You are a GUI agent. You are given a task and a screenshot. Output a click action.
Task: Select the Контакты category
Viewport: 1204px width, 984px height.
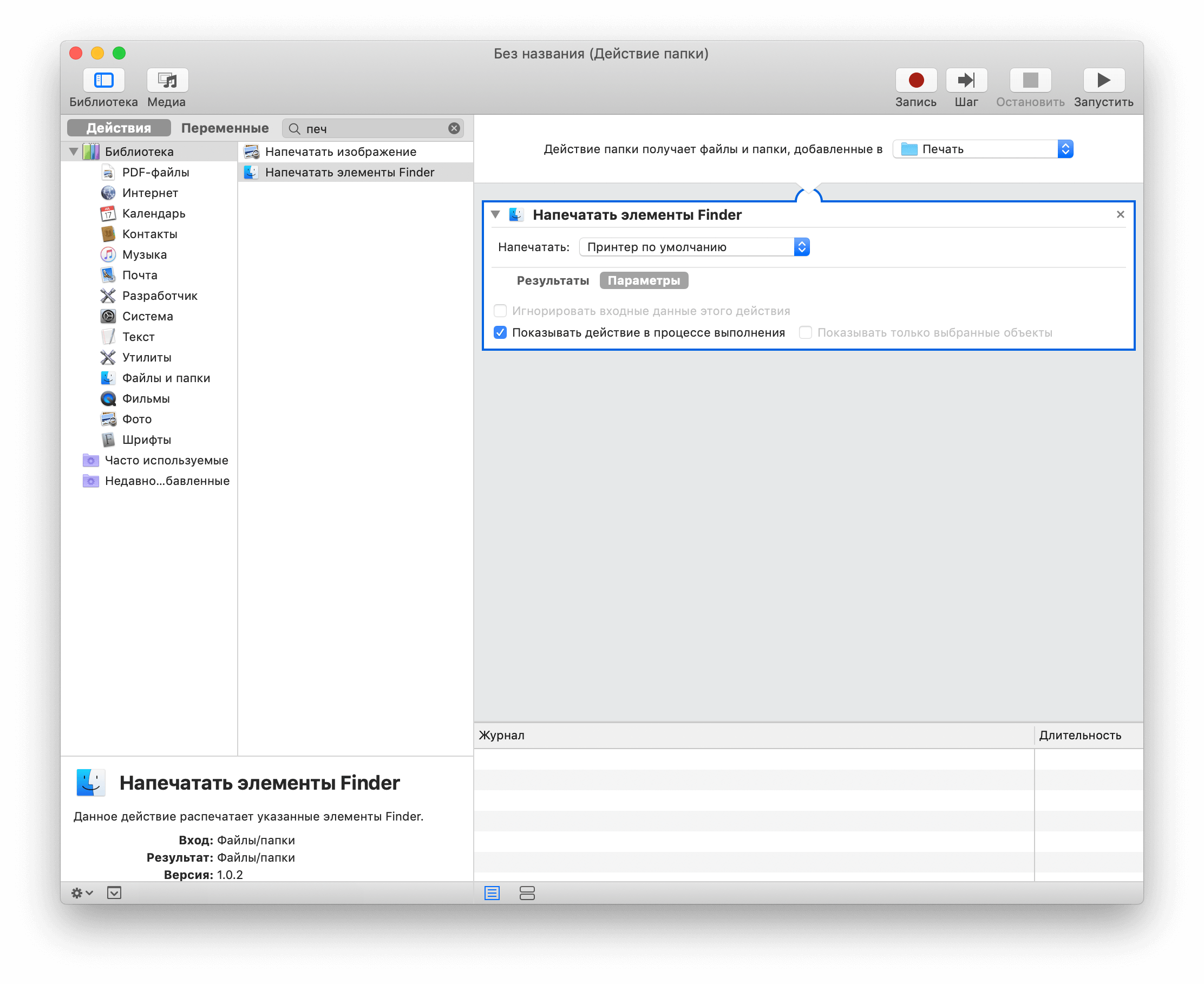[149, 234]
